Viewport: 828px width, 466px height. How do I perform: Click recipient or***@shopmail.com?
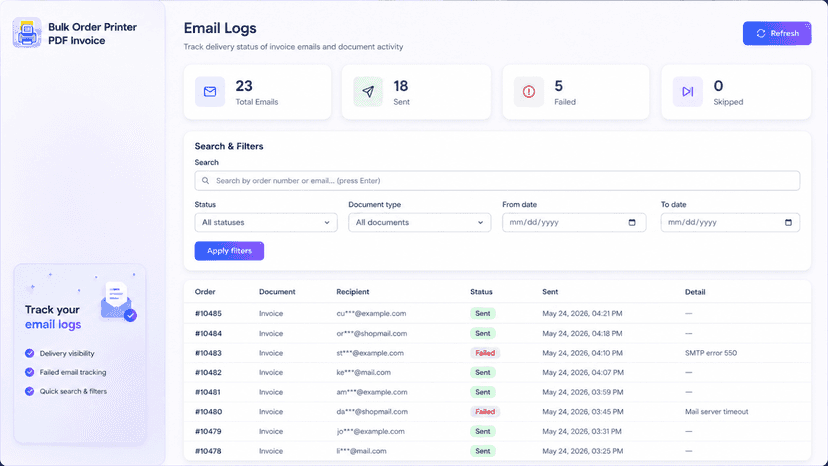click(372, 333)
